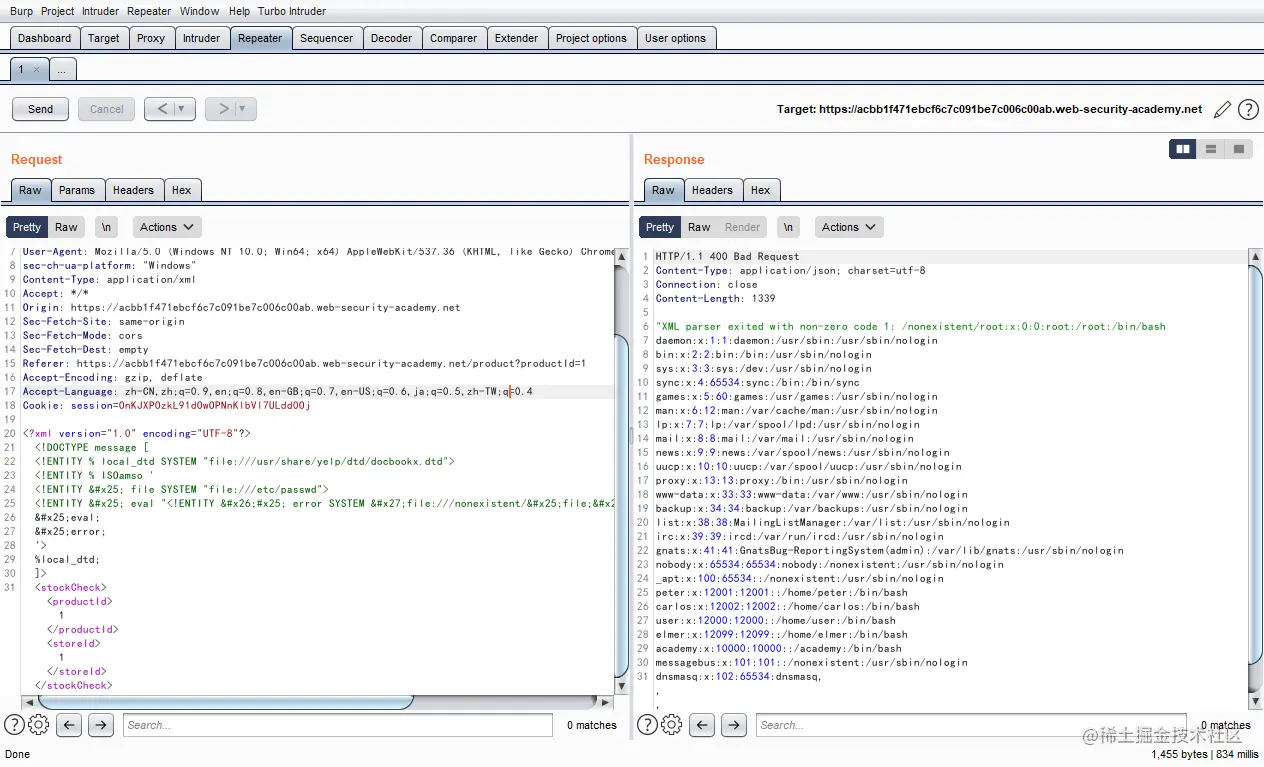
Task: Switch to Comparer tab
Action: point(454,38)
